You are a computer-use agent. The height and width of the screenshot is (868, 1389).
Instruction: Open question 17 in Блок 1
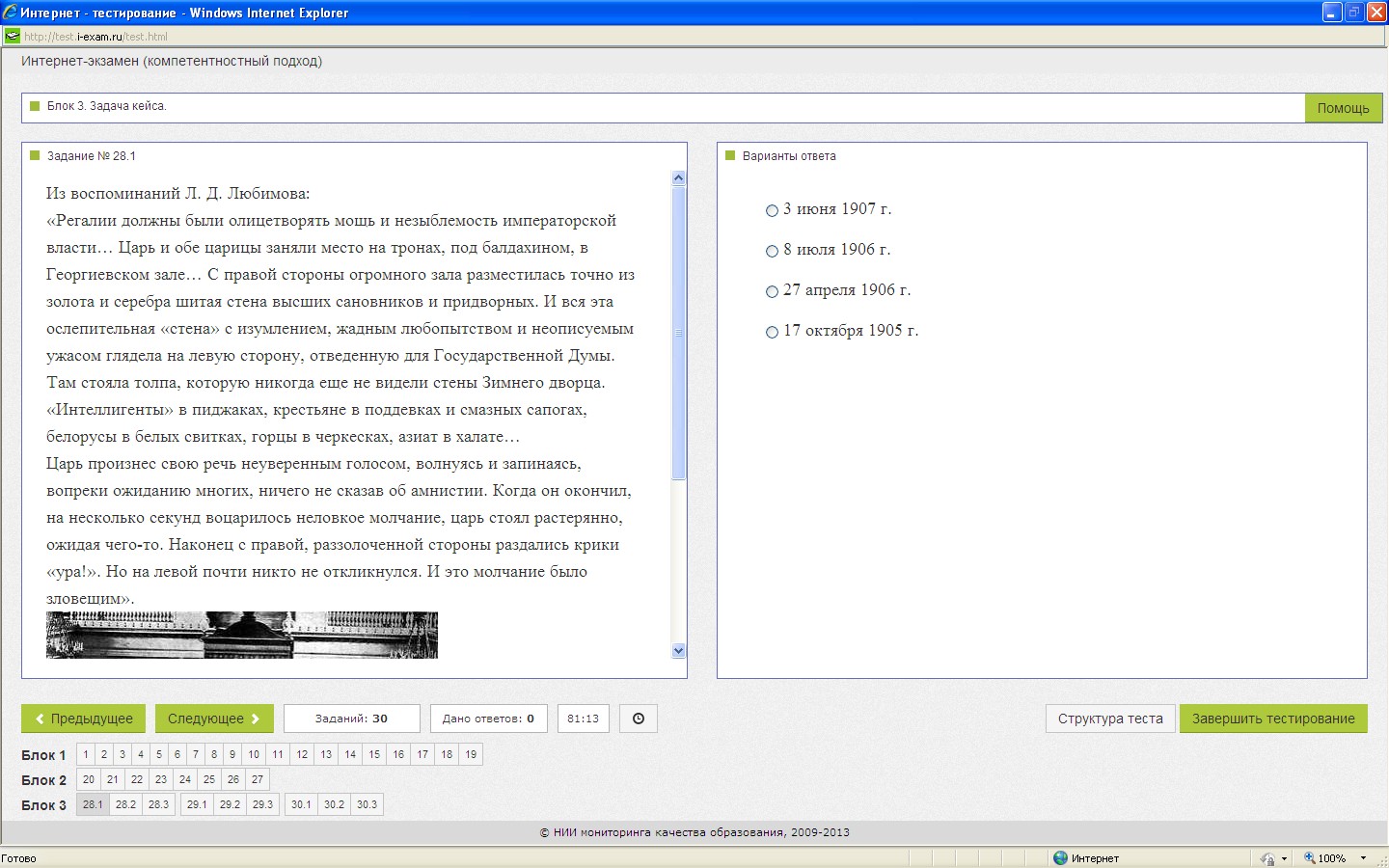pyautogui.click(x=422, y=754)
